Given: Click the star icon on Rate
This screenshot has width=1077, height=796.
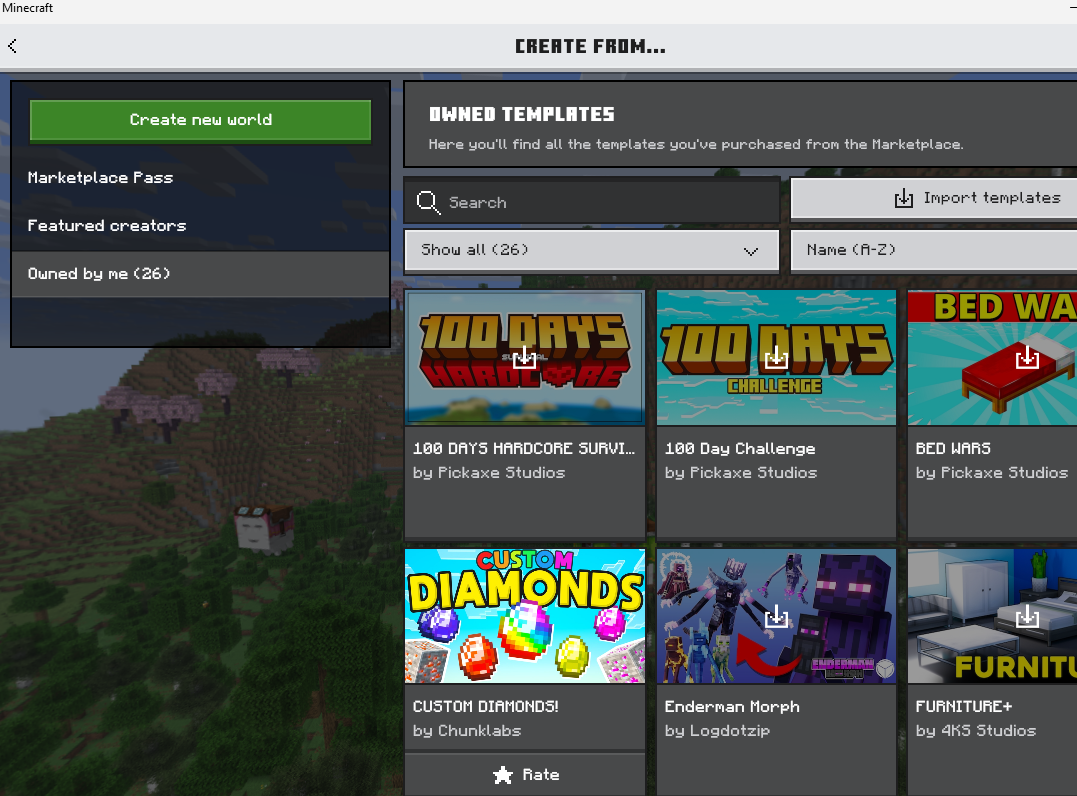Looking at the screenshot, I should pyautogui.click(x=503, y=775).
